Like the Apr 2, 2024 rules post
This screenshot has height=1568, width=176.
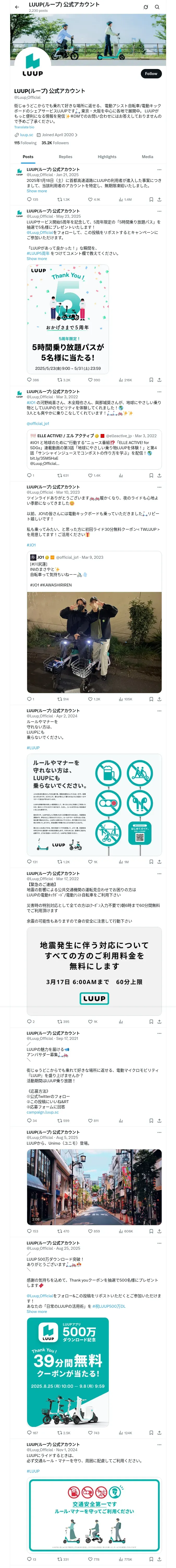point(90,862)
